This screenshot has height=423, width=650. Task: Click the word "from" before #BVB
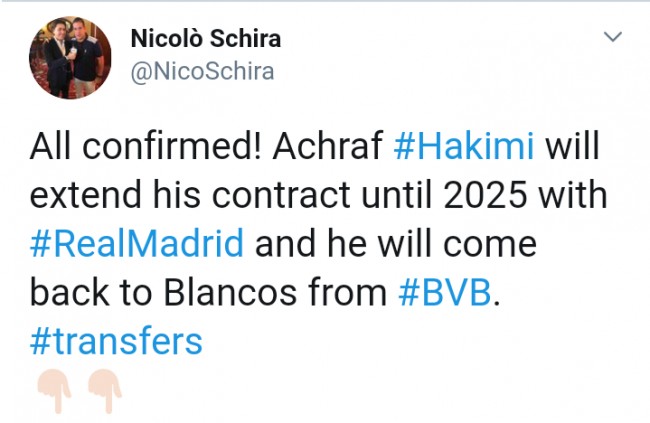(345, 292)
